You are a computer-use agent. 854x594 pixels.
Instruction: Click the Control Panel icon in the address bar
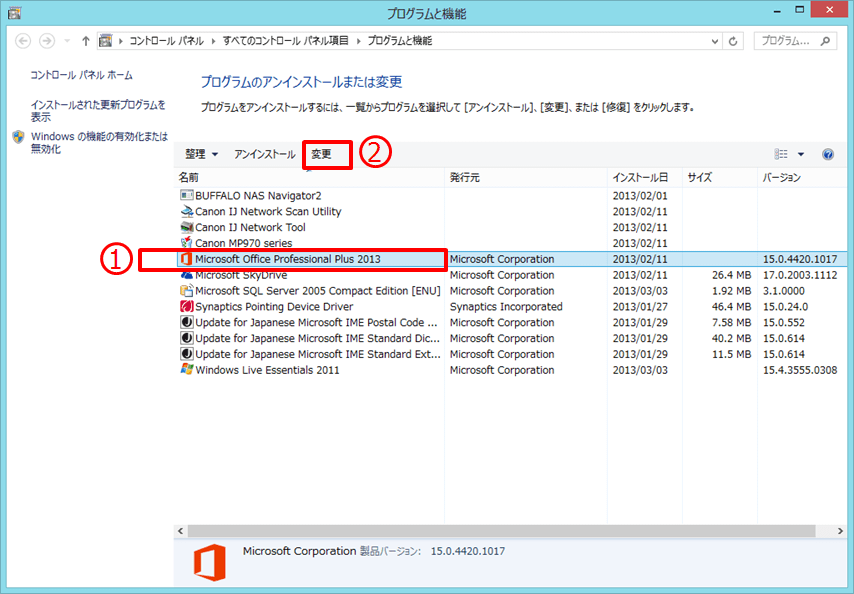point(106,41)
